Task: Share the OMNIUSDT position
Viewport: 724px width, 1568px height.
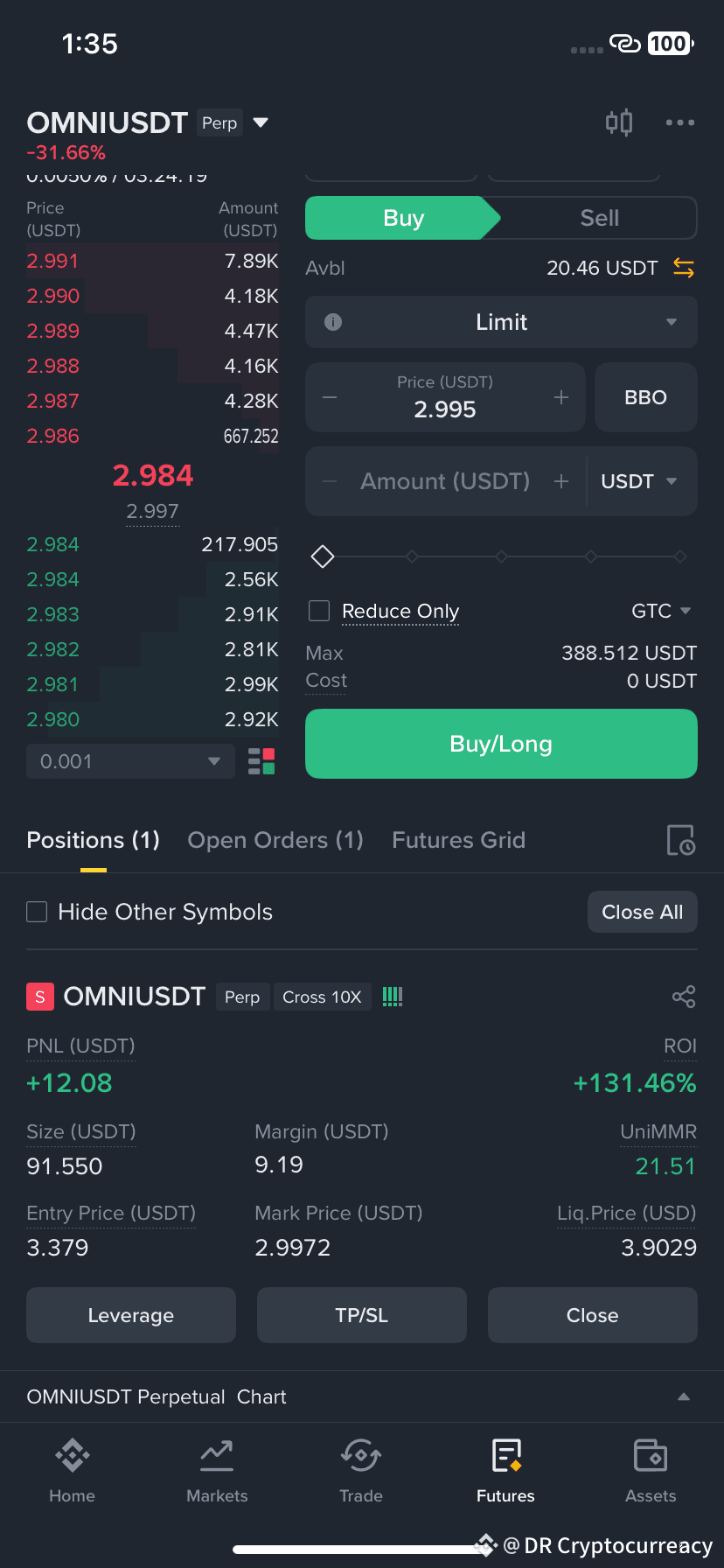Action: (x=684, y=997)
